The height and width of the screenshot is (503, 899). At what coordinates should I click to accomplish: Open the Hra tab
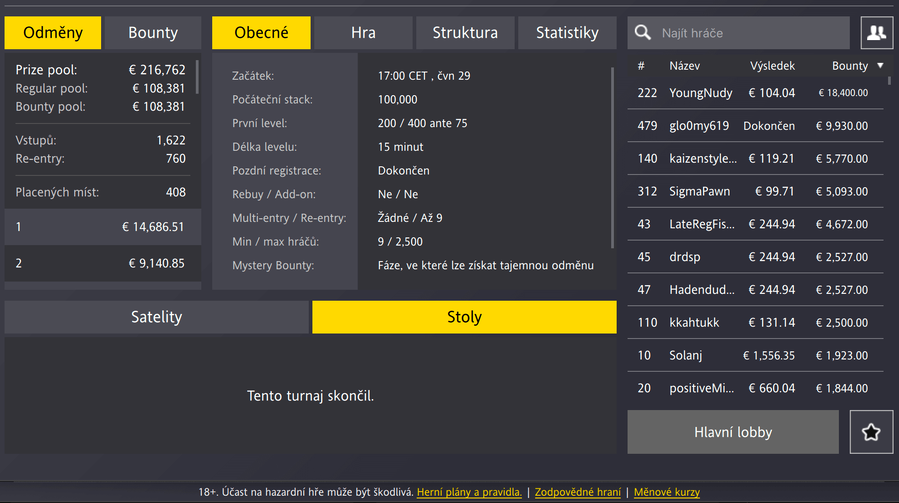point(363,33)
